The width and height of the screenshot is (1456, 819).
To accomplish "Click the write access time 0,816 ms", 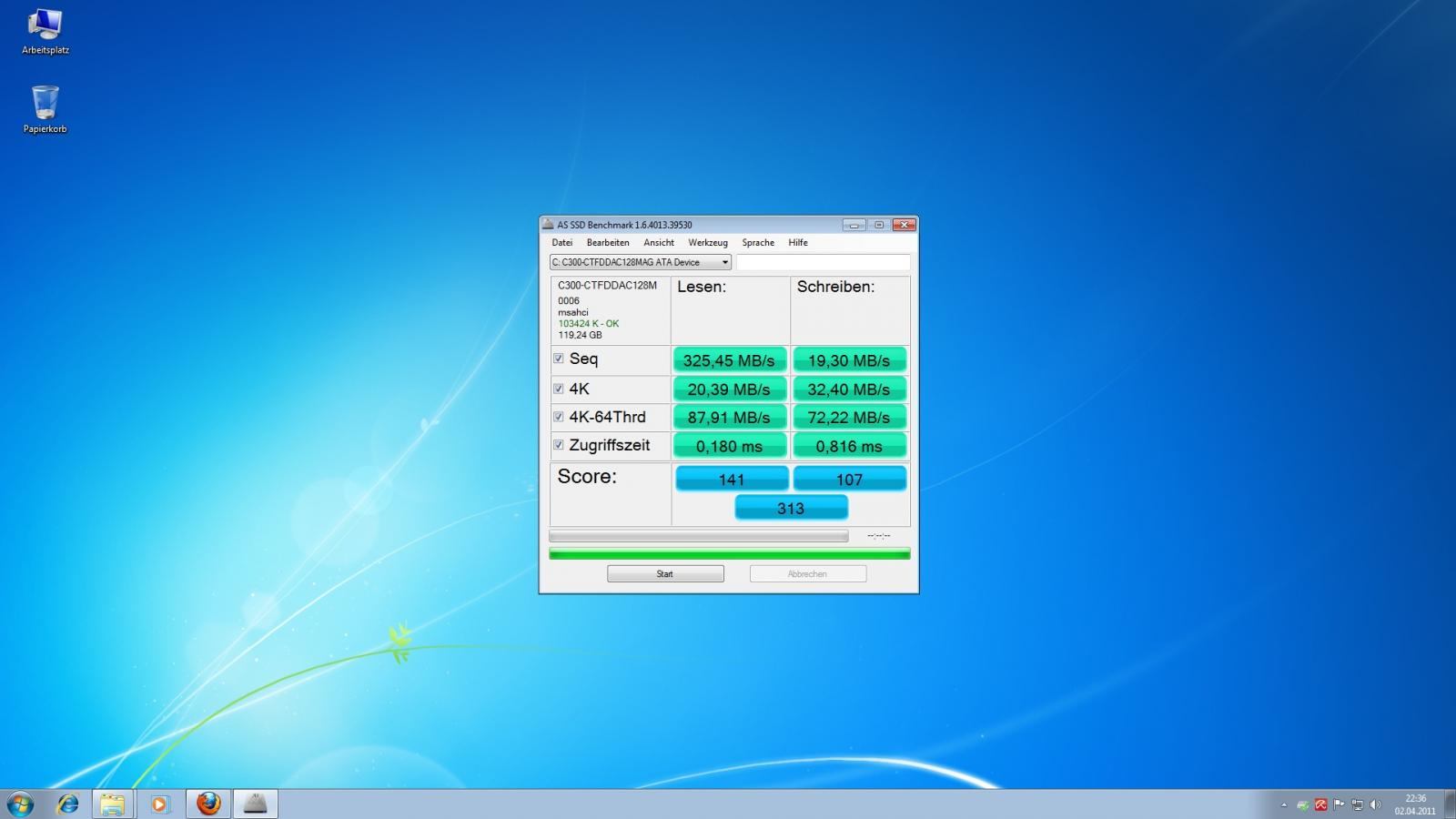I will 849,446.
